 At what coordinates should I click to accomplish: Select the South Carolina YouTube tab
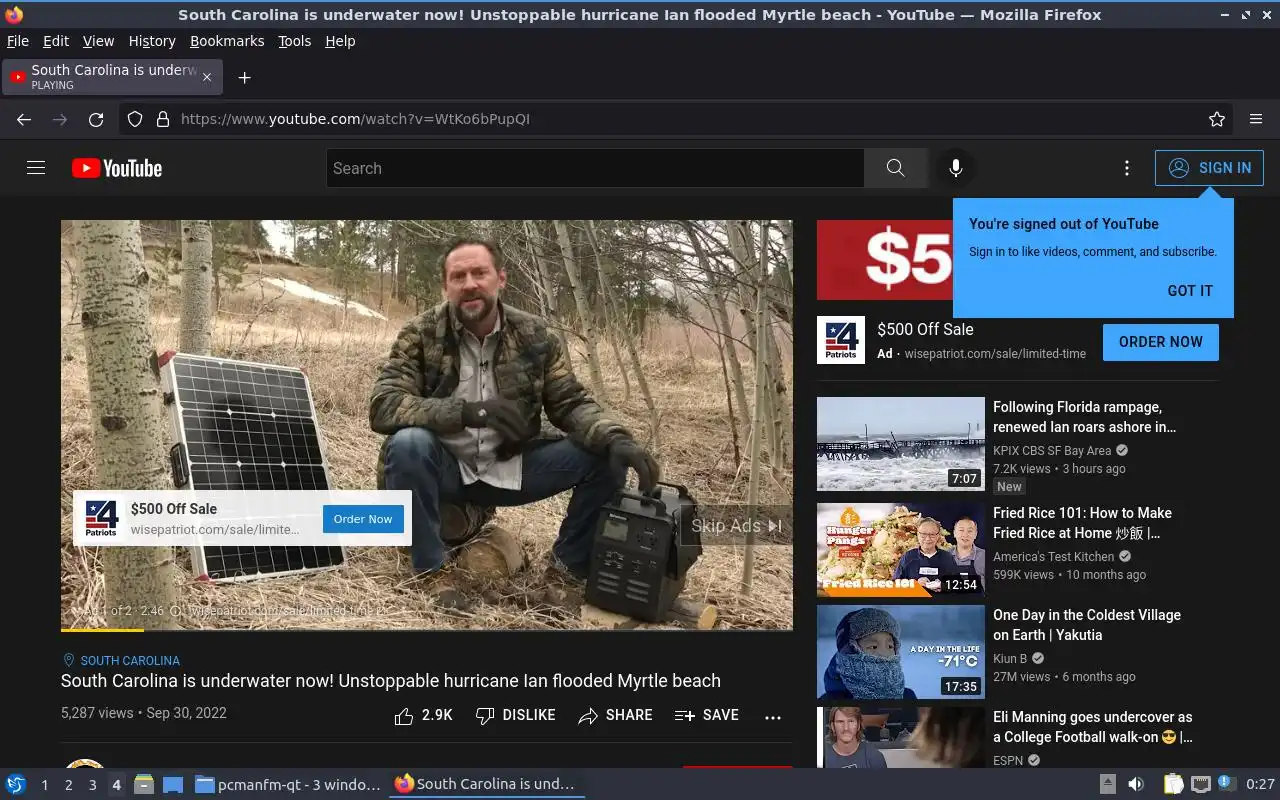112,77
